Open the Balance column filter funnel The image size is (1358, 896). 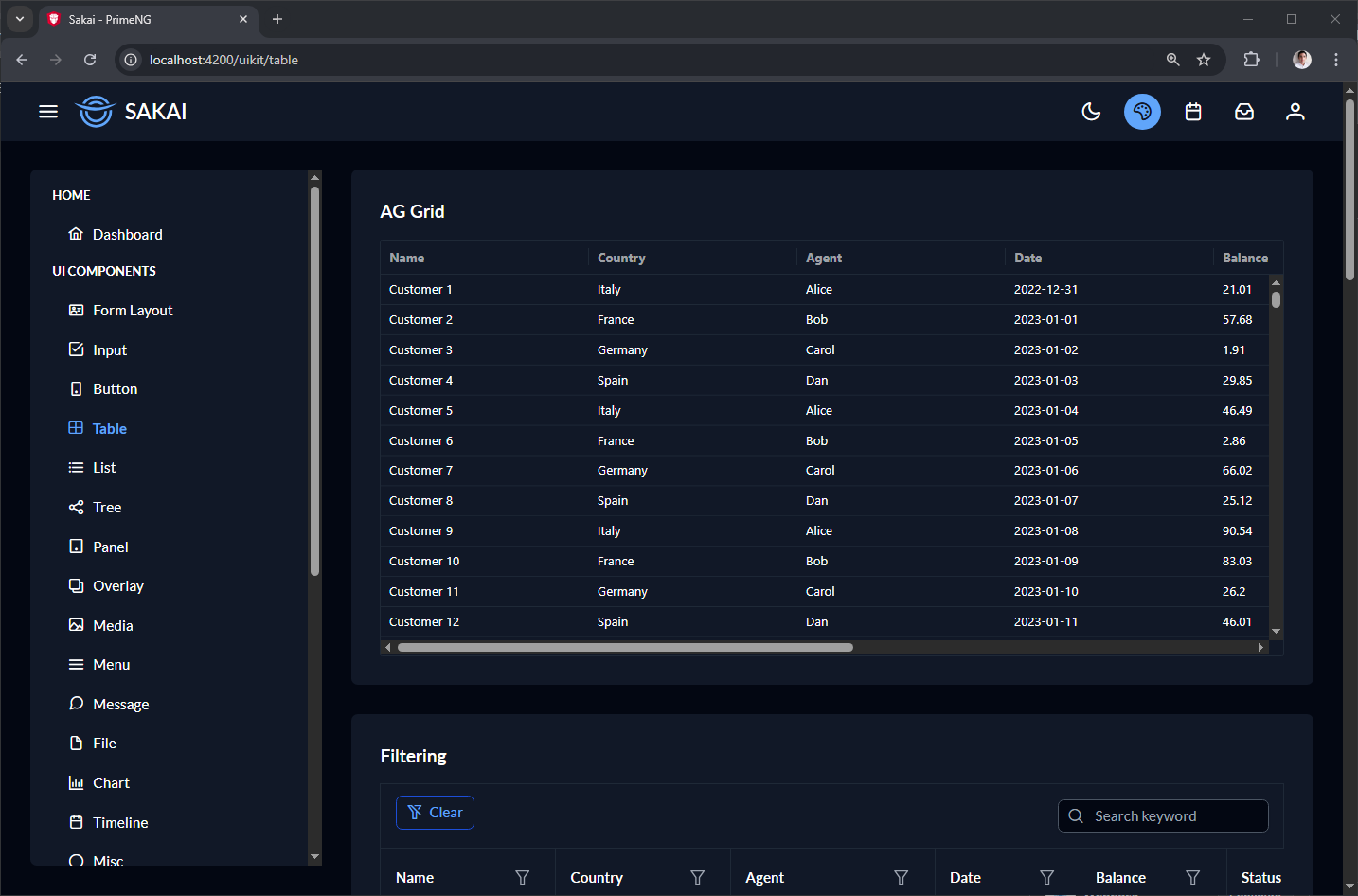tap(1192, 878)
